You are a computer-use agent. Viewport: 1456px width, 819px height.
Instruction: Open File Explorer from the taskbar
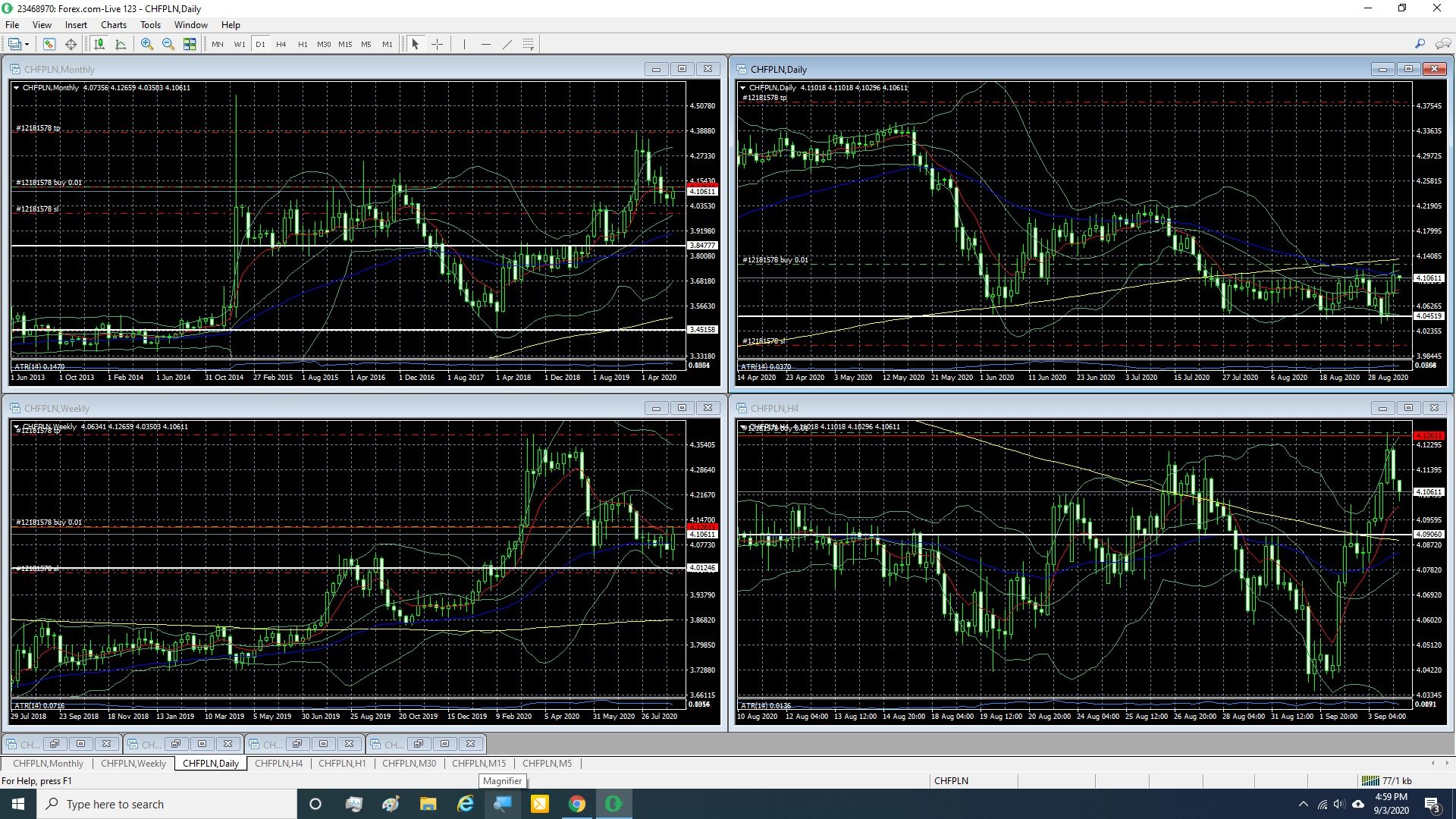point(428,804)
